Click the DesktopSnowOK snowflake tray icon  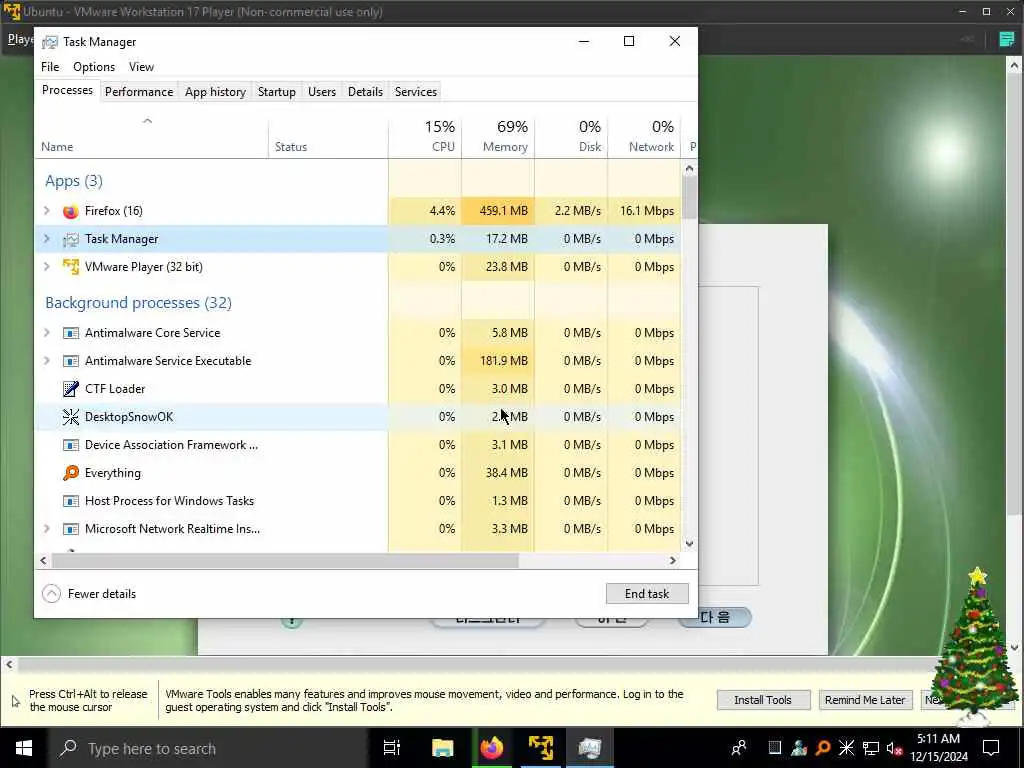(x=846, y=748)
